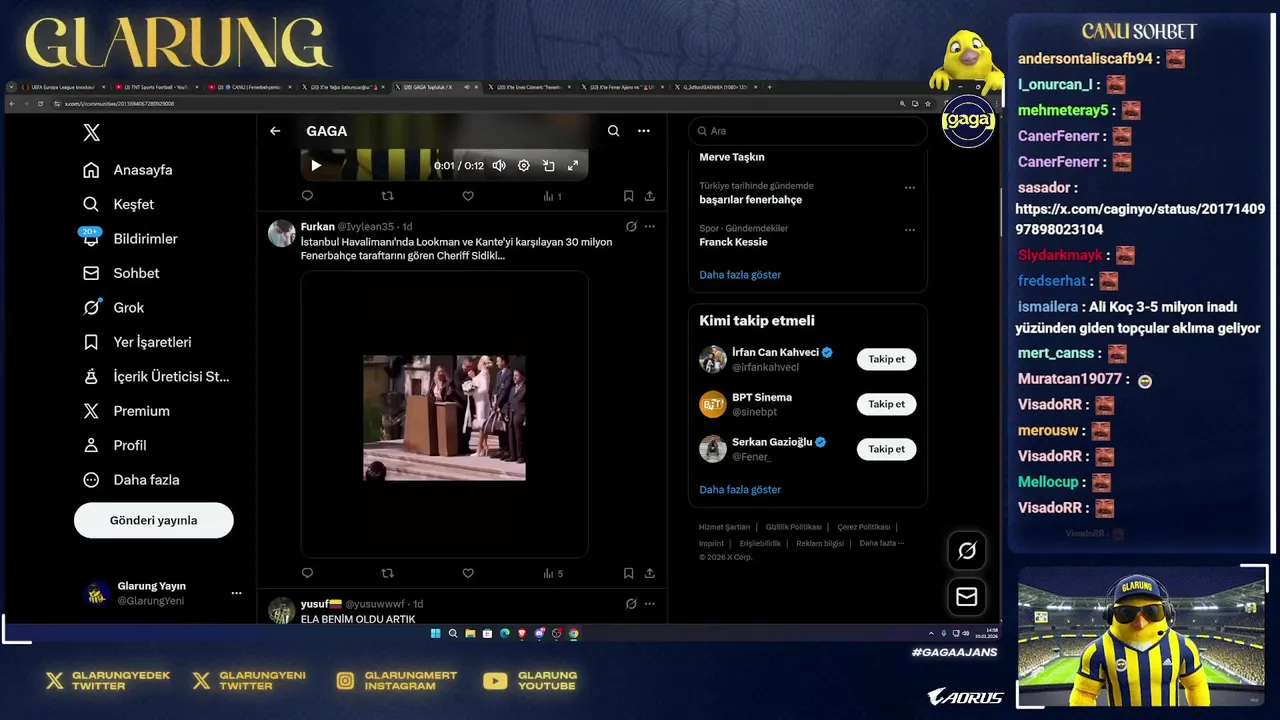Viewport: 1280px width, 720px height.
Task: Open more options on Furkan's post
Action: (649, 227)
